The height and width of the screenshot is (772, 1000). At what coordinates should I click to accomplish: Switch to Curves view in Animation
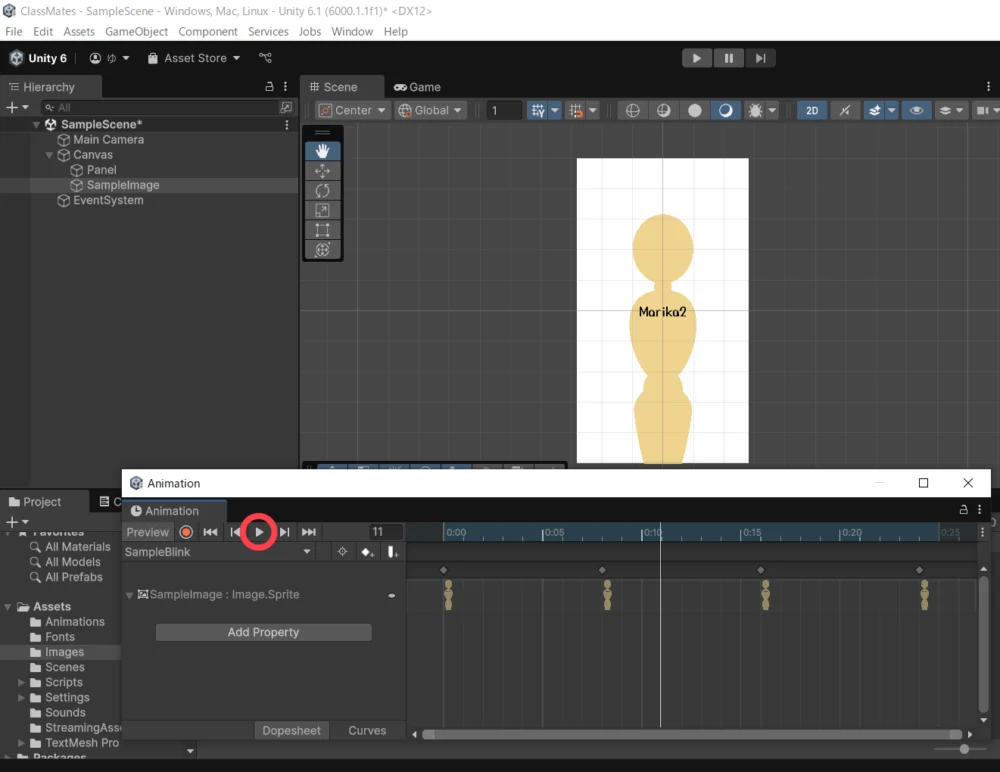coord(367,731)
